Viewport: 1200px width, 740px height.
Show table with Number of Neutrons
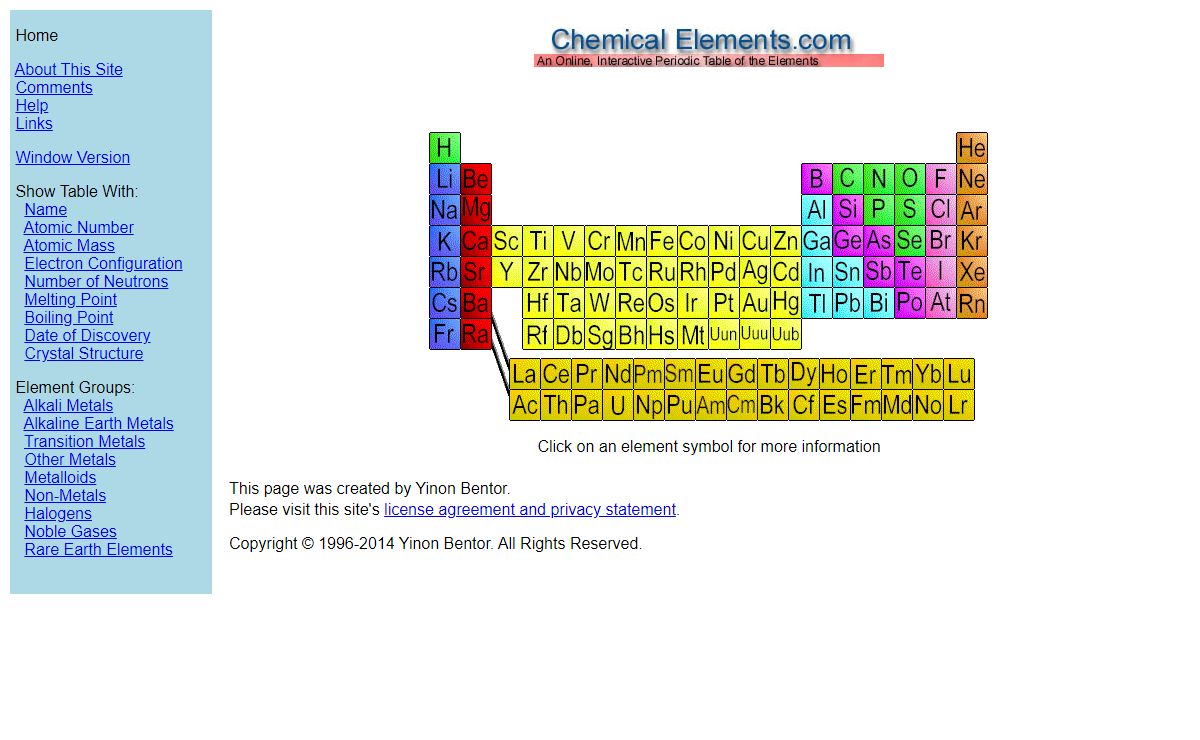pyautogui.click(x=97, y=282)
